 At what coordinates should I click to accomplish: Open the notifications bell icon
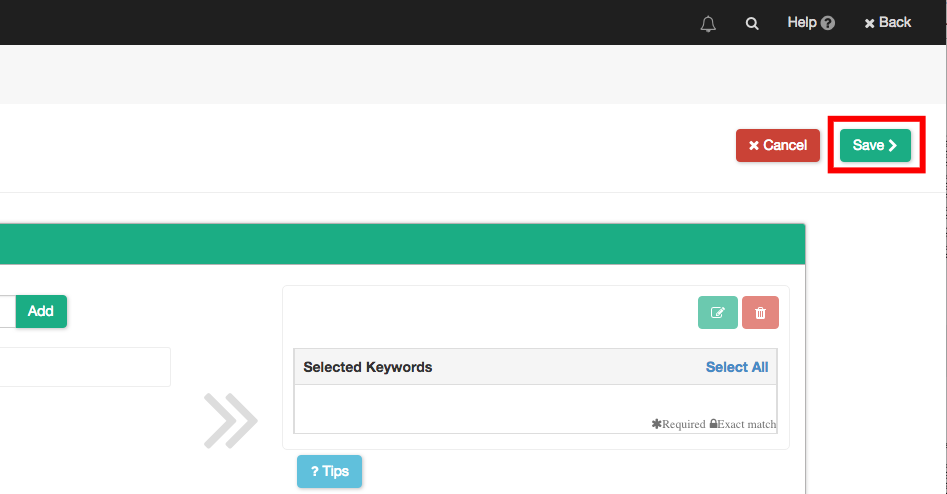pos(708,23)
